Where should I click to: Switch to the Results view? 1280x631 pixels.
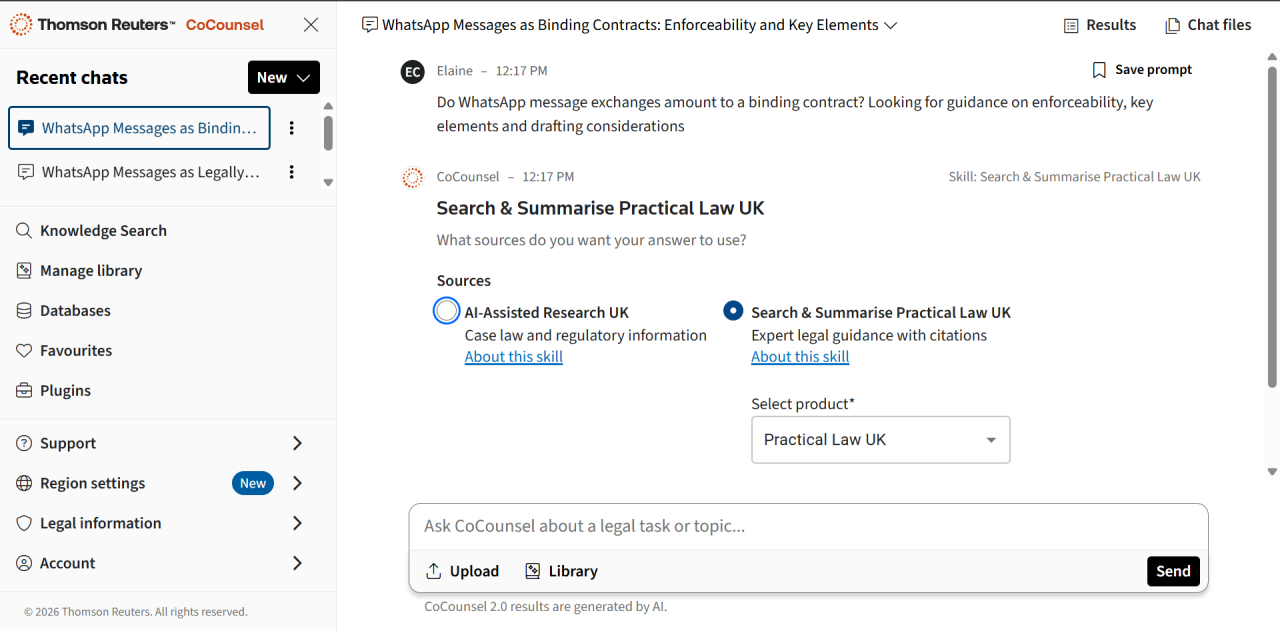pos(1100,24)
